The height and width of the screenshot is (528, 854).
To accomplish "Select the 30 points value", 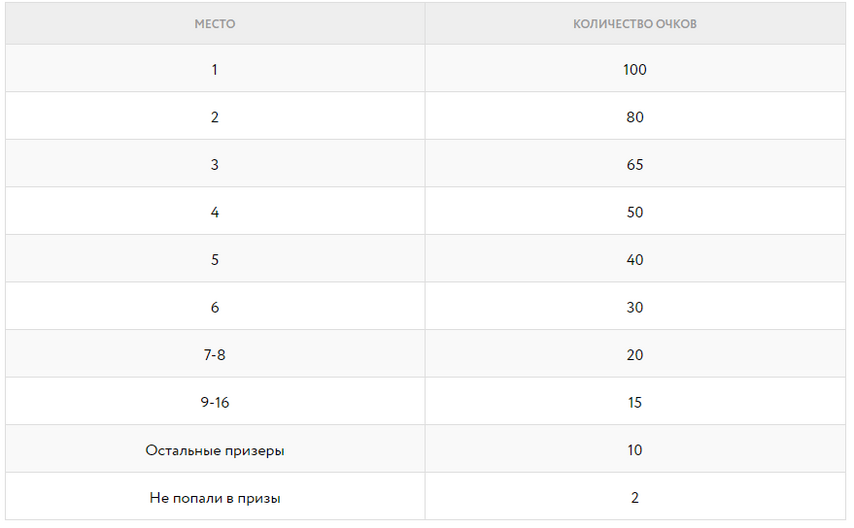I will coord(635,307).
